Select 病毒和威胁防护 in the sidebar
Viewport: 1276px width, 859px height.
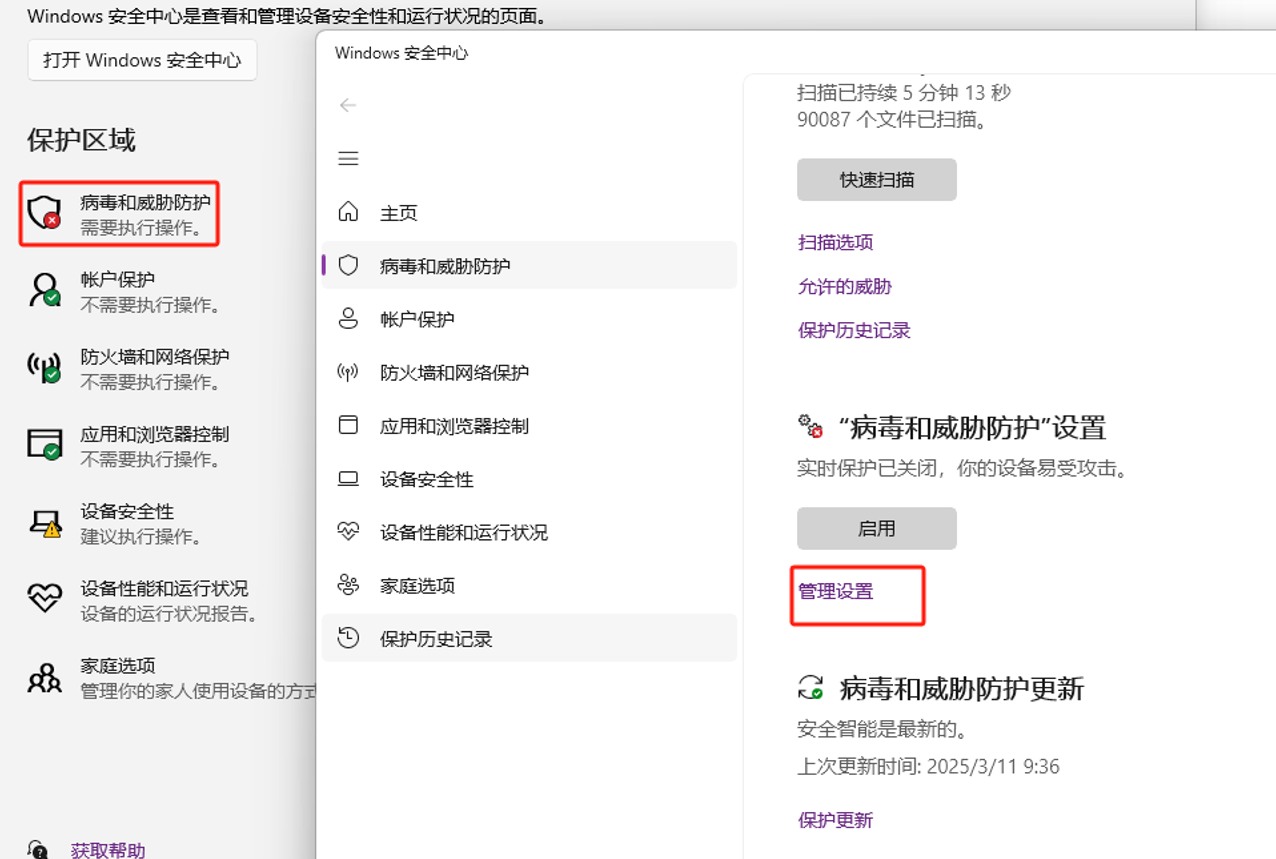coord(529,265)
